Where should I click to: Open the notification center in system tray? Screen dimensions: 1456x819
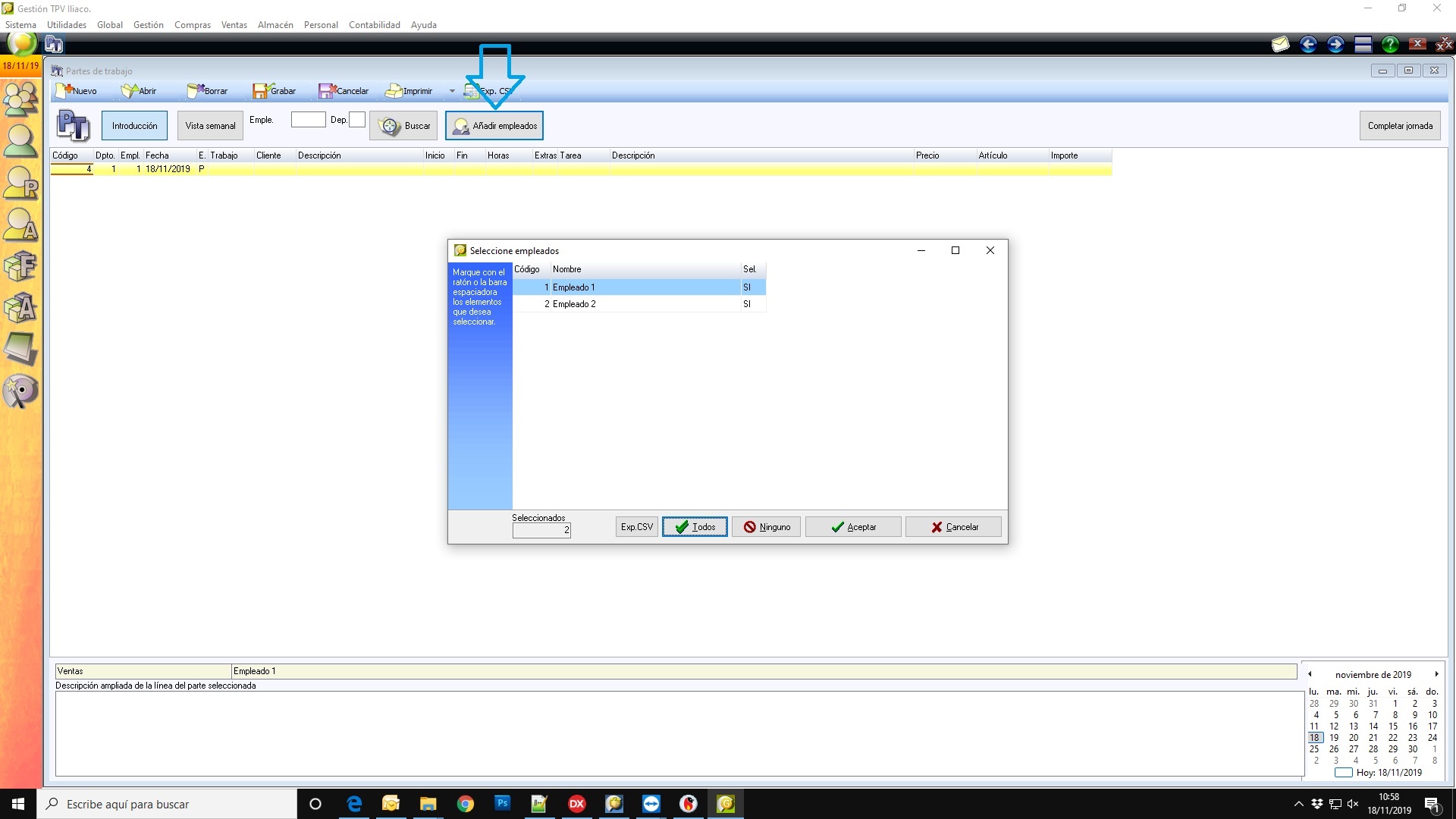(1432, 805)
